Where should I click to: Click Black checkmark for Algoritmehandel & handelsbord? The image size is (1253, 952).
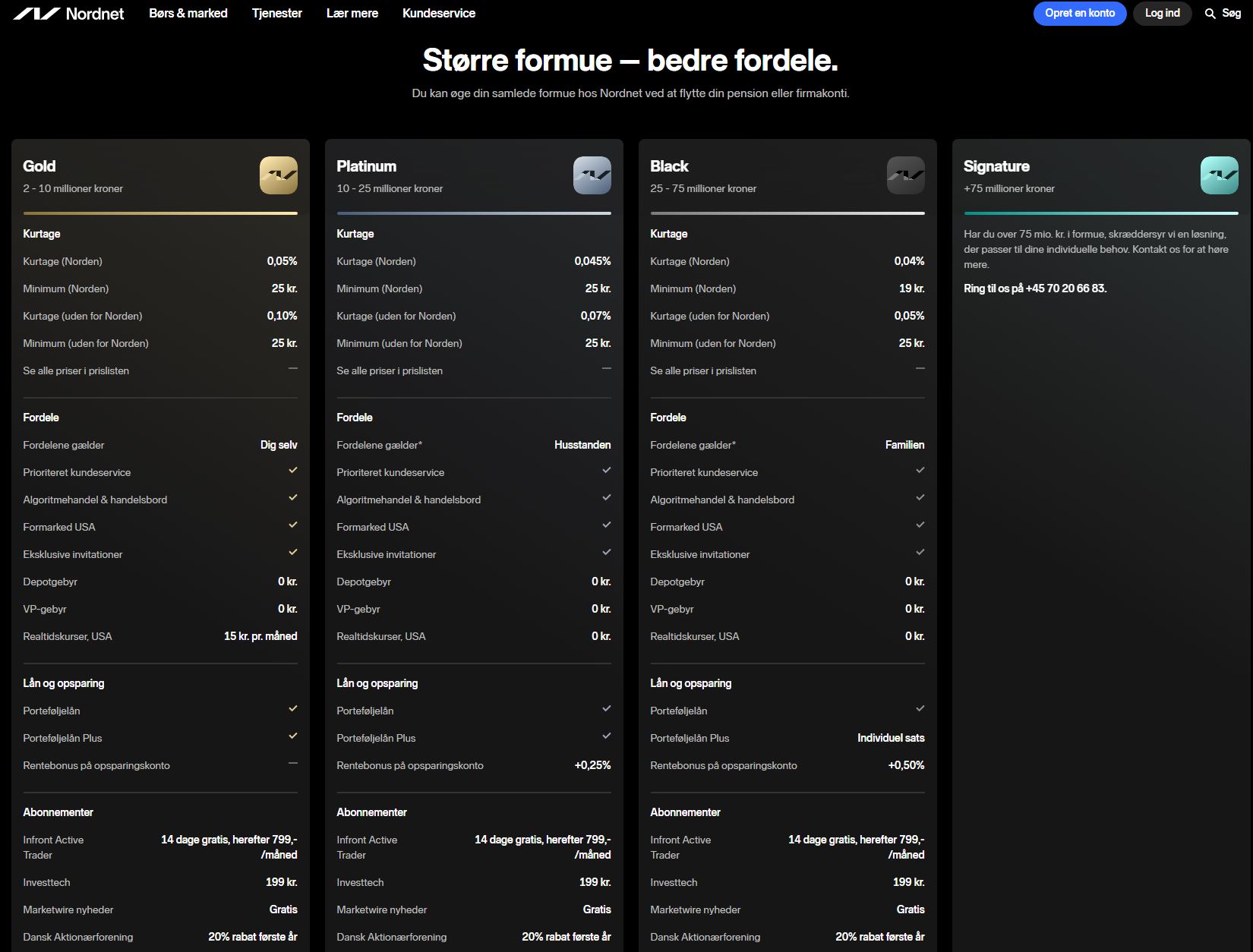pos(920,498)
